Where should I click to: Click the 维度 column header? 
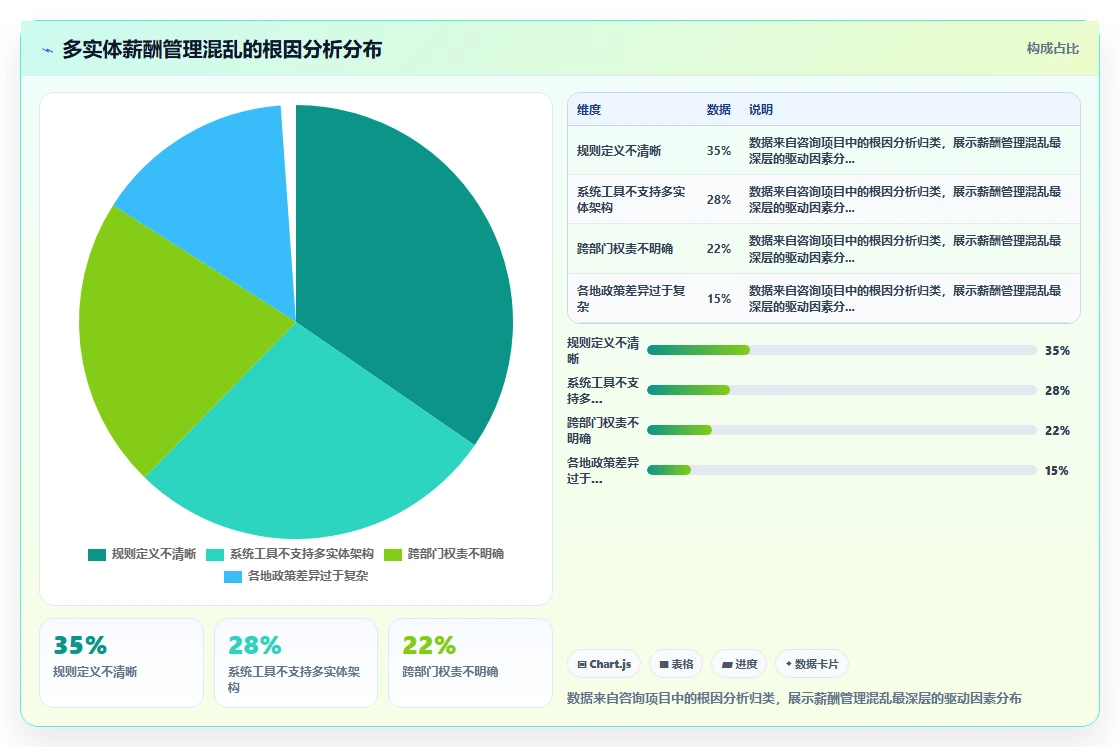(x=589, y=110)
